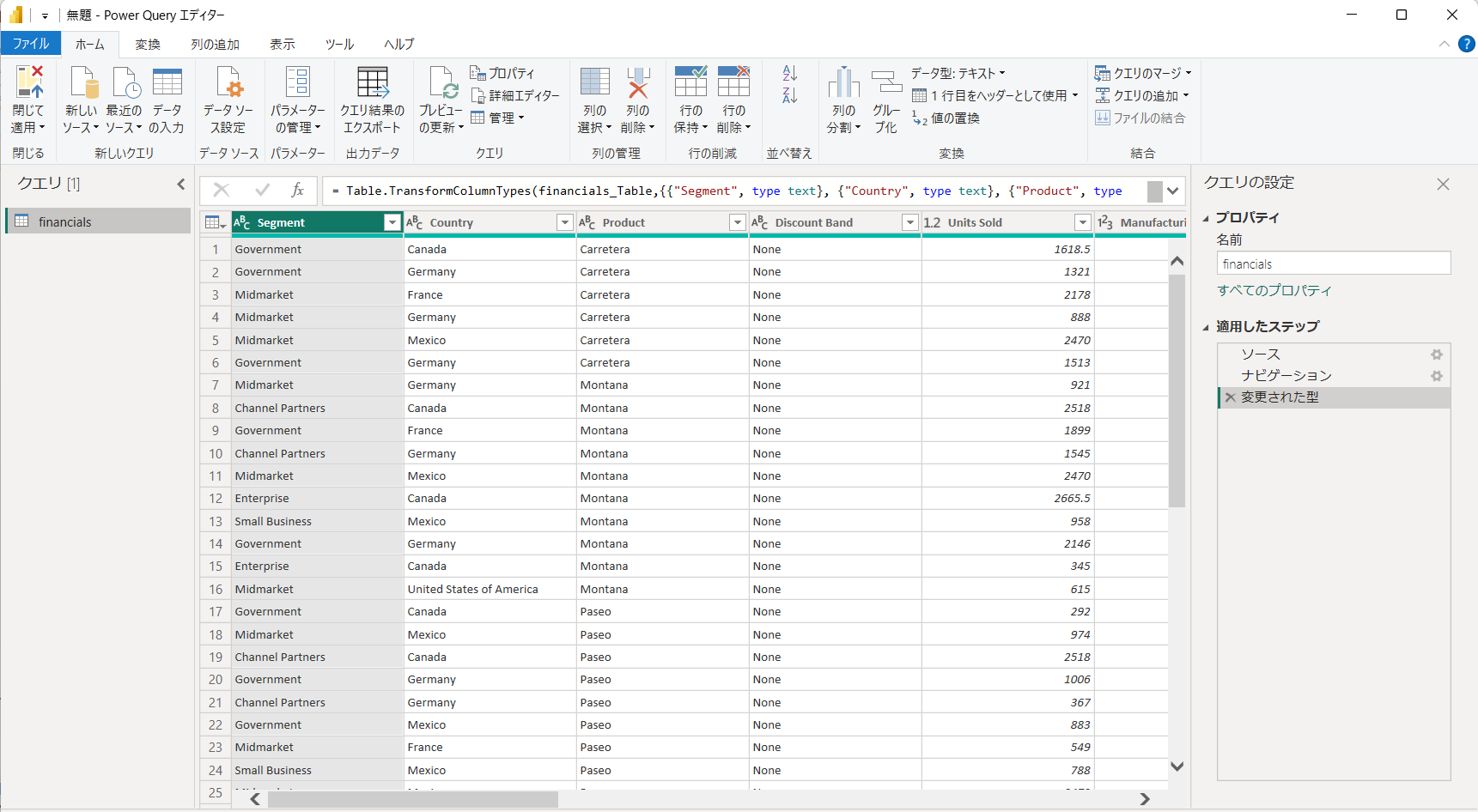Viewport: 1478px width, 812px height.
Task: Collapse the 適用したステップ section
Action: [1206, 327]
